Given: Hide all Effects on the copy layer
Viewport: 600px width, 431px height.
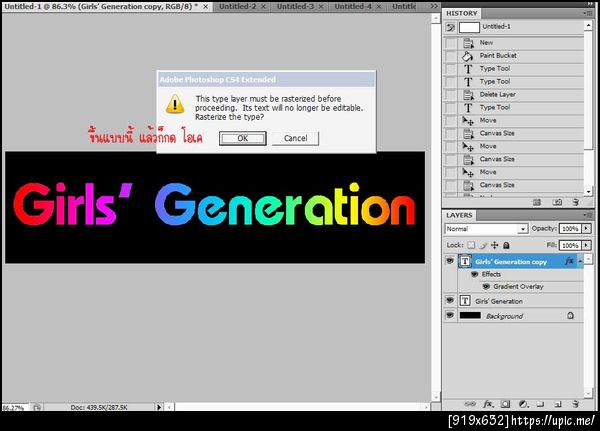Looking at the screenshot, I should 474,274.
